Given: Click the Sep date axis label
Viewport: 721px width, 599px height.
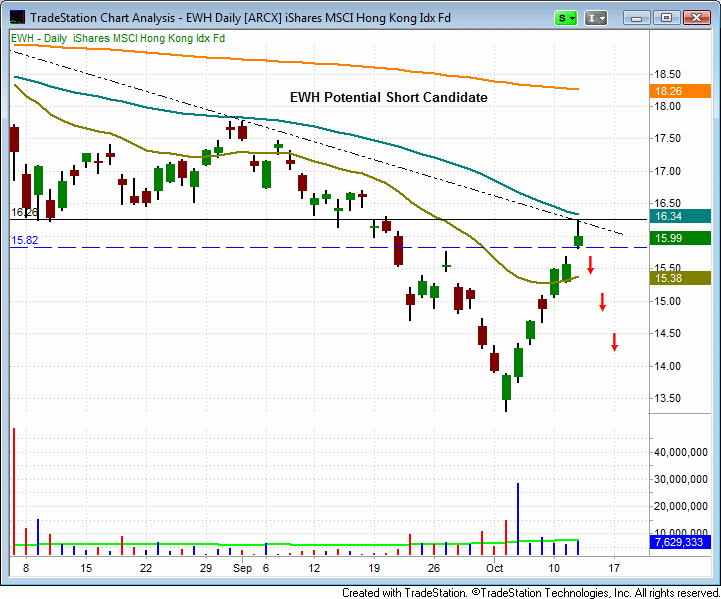Looking at the screenshot, I should point(242,568).
